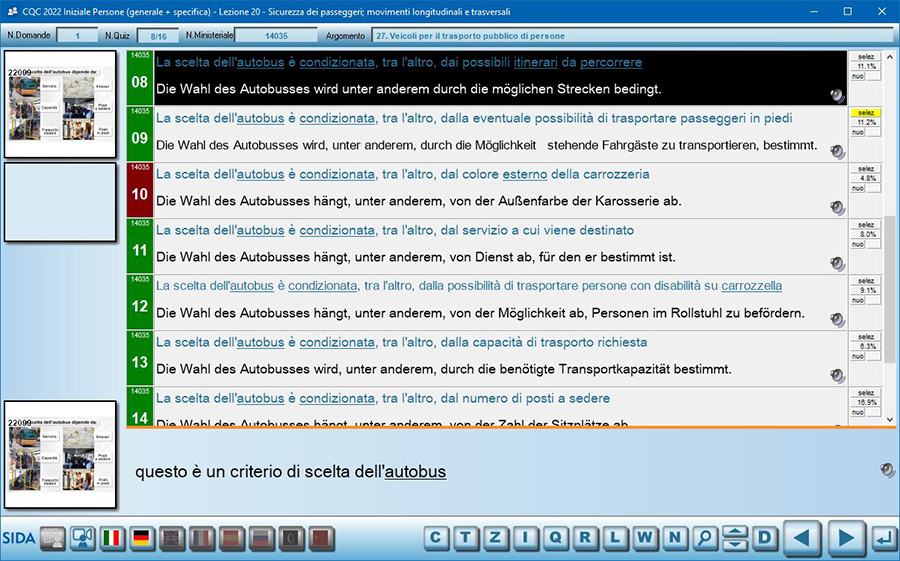The image size is (900, 561).
Task: Go to next question with right arrow
Action: point(846,538)
